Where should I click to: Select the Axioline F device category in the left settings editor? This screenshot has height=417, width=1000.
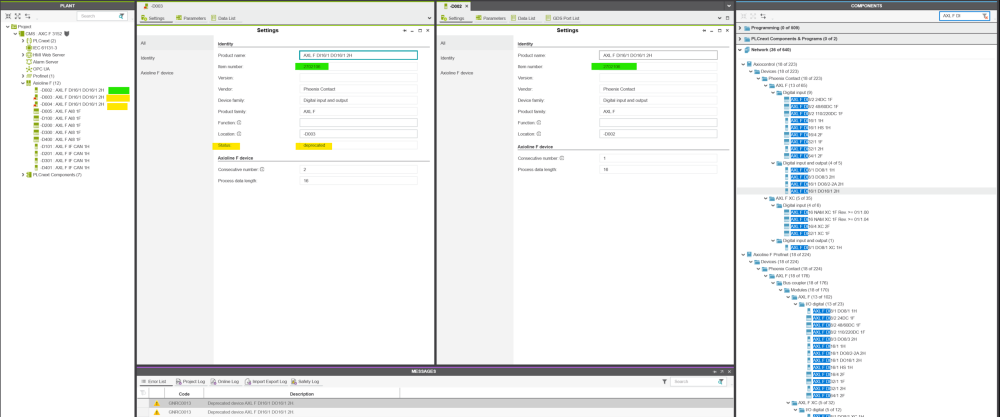click(157, 73)
